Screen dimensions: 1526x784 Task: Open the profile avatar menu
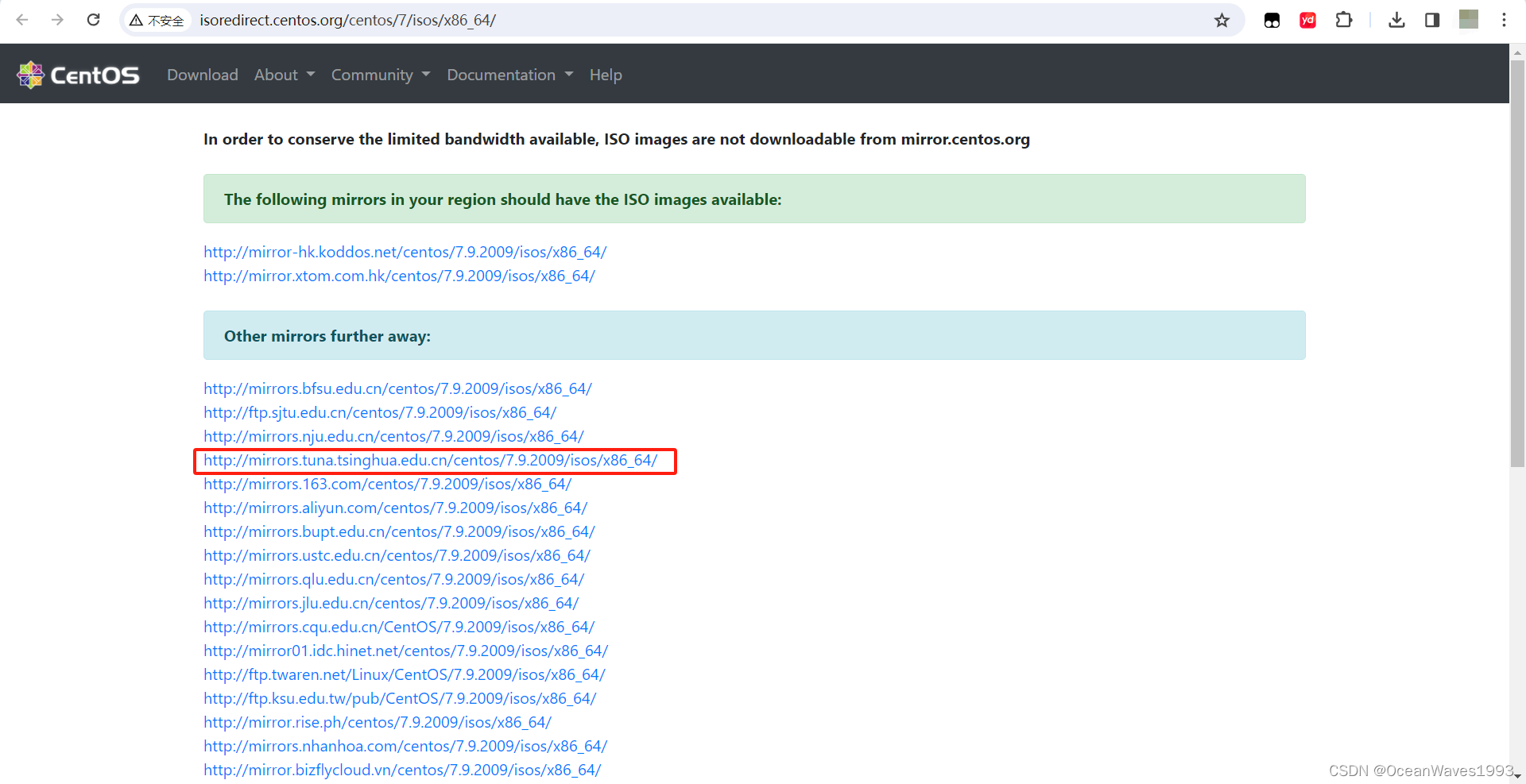coord(1469,19)
